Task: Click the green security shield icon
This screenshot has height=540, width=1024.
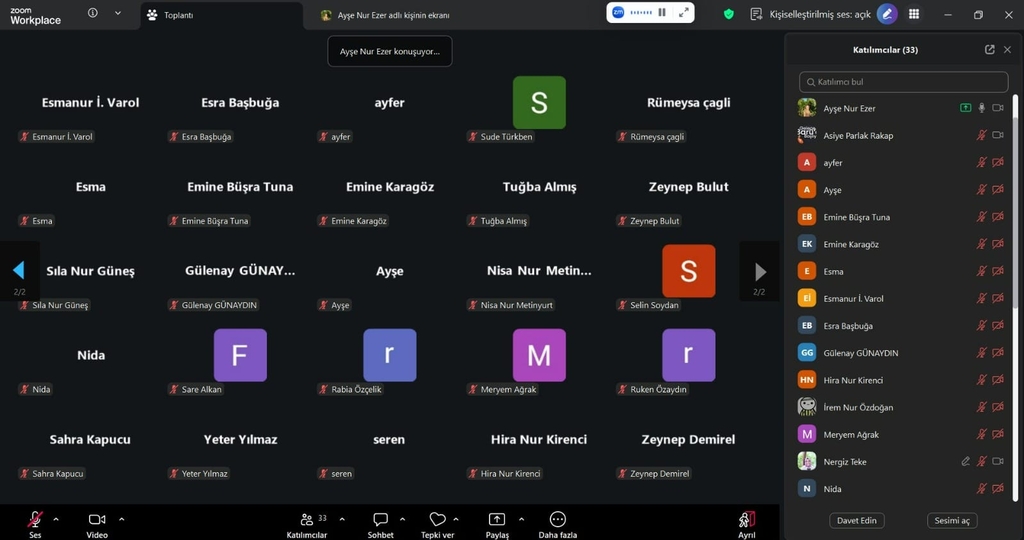Action: click(728, 14)
